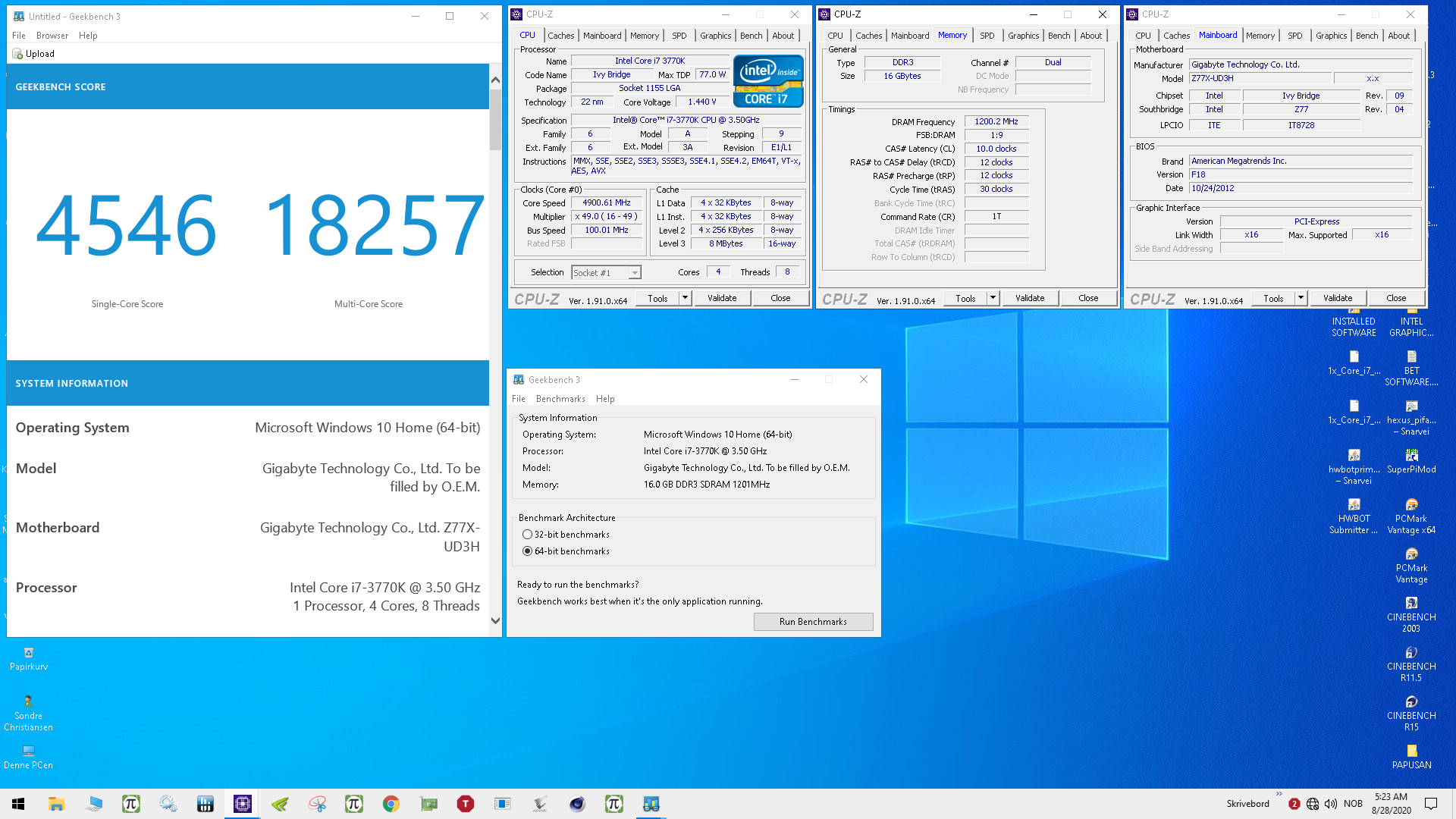Click the Skrivebord toolbar label
1456x819 pixels.
1247,804
